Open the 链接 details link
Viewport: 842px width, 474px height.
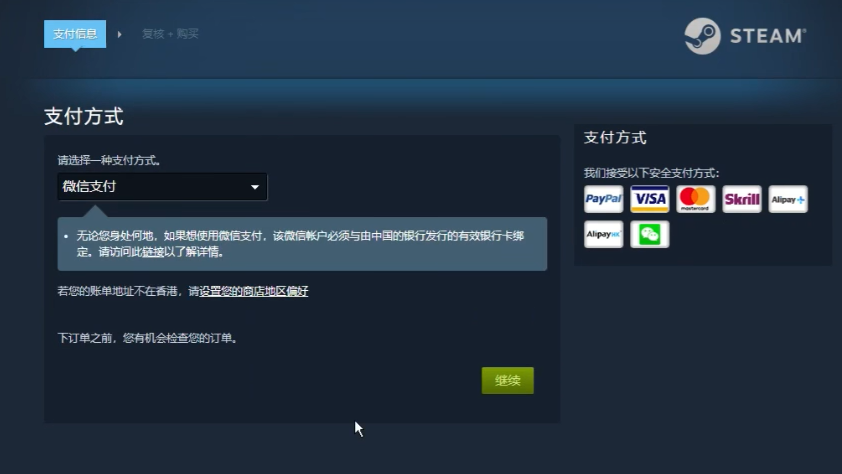tap(153, 252)
